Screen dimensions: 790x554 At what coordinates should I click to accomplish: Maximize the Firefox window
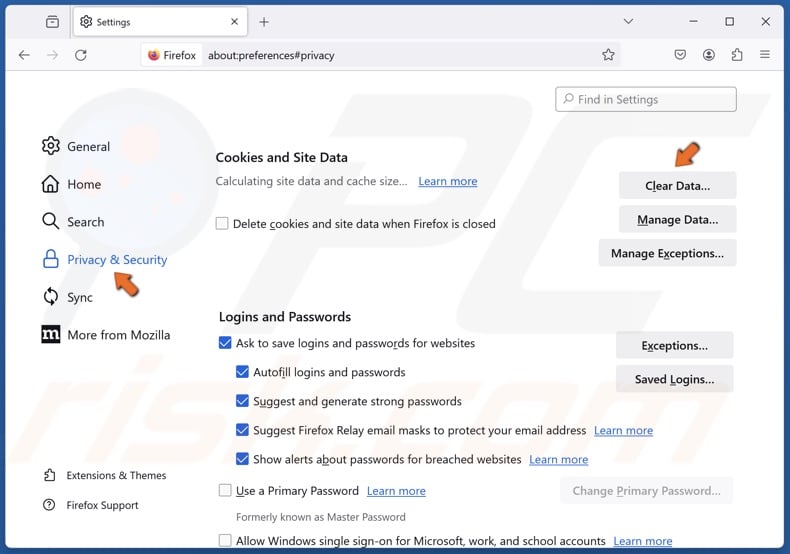(730, 22)
